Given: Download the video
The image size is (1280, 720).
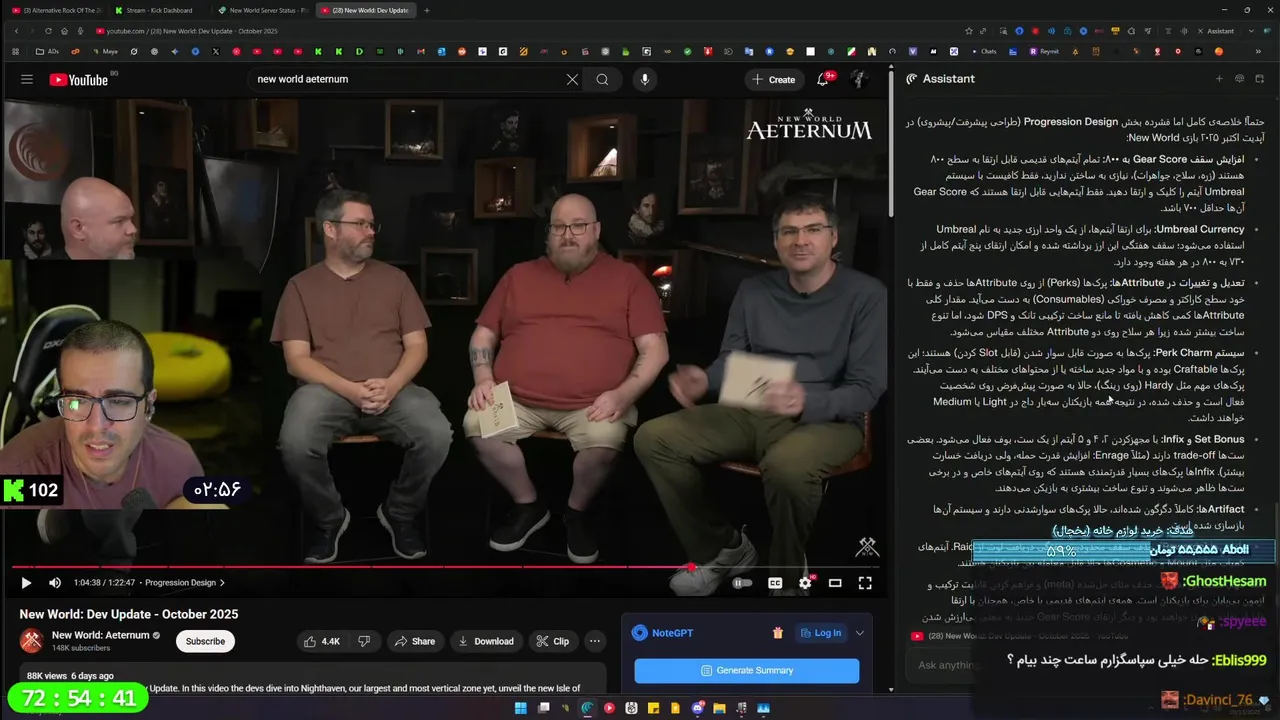Looking at the screenshot, I should coord(485,641).
